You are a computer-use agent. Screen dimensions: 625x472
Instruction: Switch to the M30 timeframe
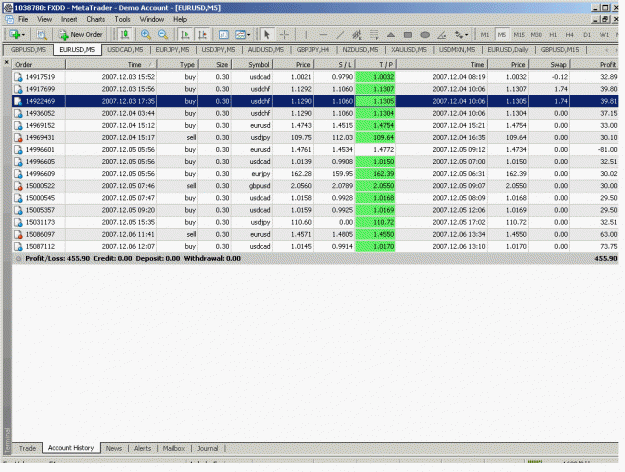(x=536, y=35)
